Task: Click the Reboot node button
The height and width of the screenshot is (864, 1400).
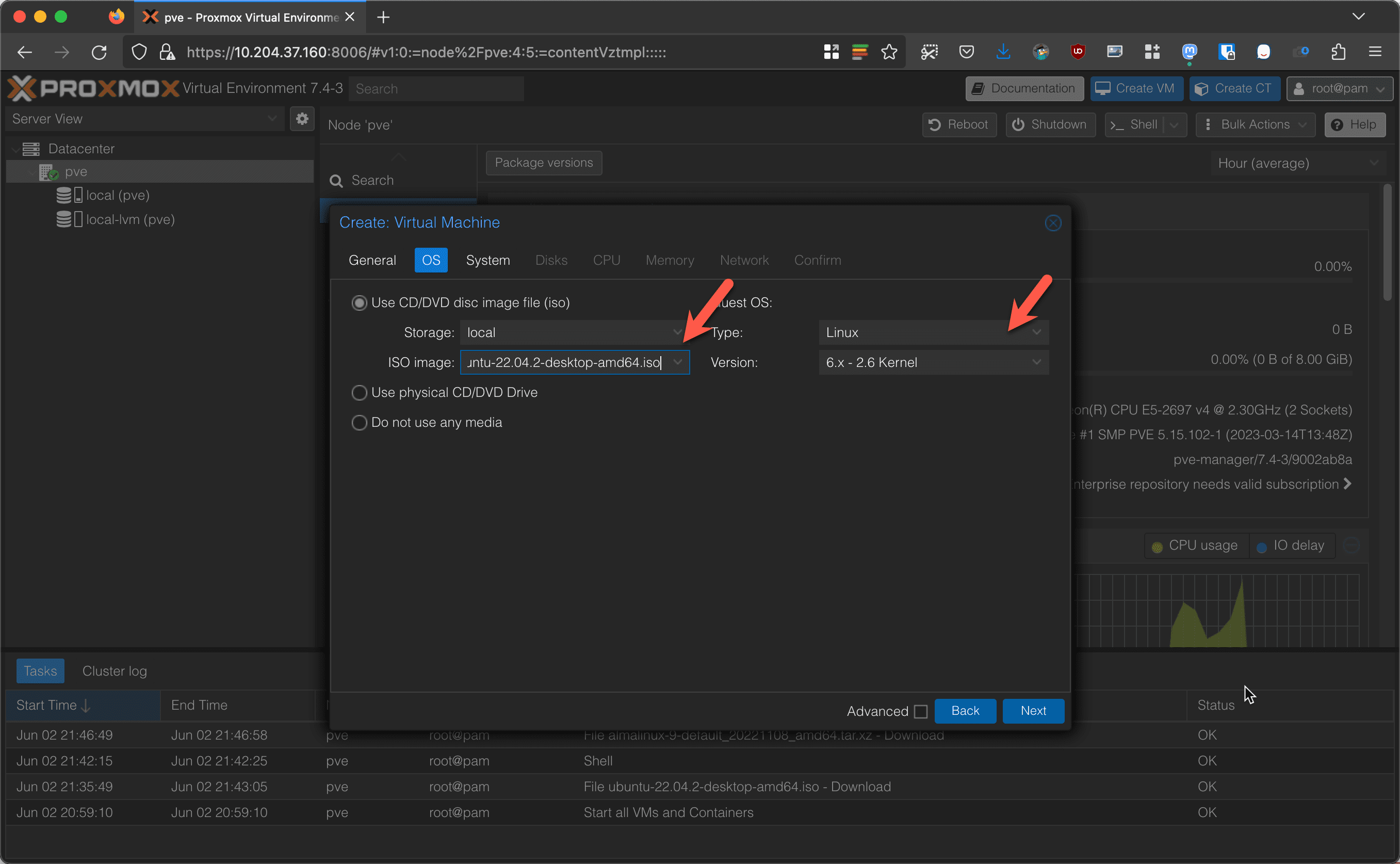Action: (959, 124)
